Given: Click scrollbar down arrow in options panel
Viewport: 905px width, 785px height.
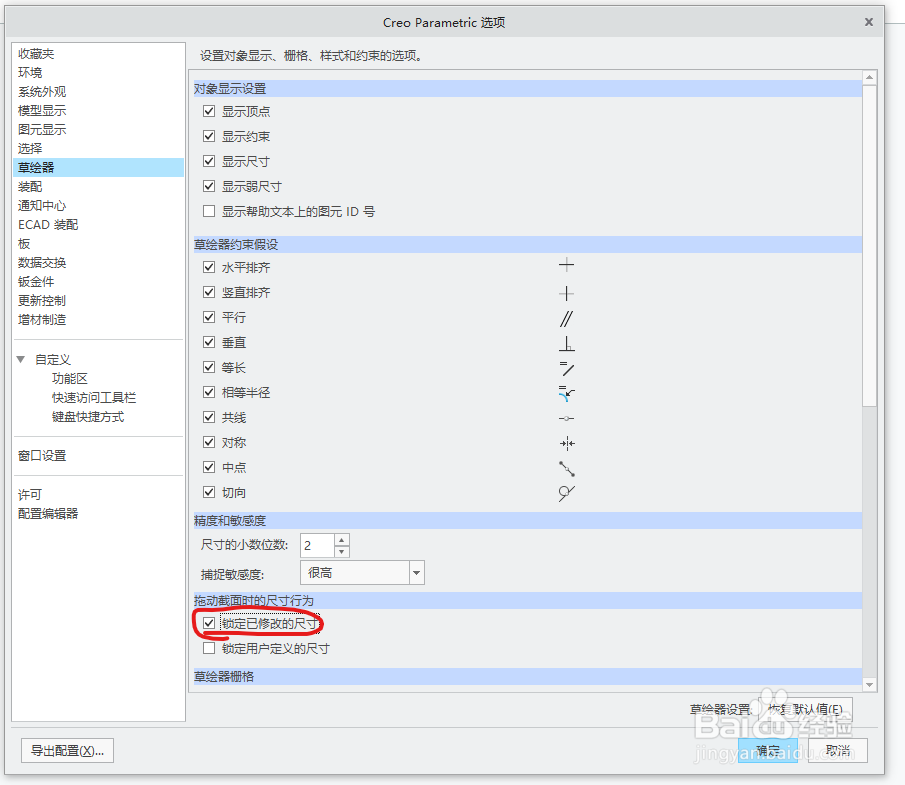Looking at the screenshot, I should click(869, 685).
